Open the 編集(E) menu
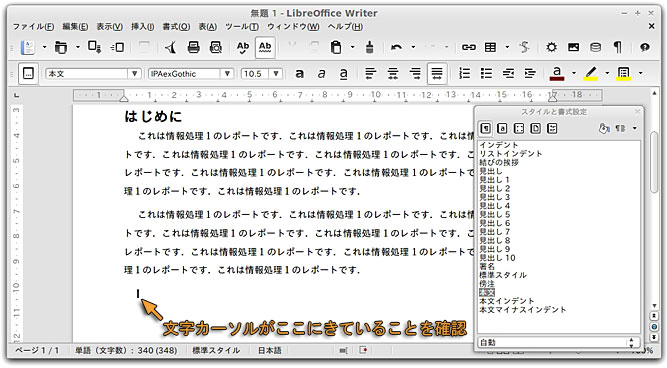667x368 pixels. click(75, 26)
